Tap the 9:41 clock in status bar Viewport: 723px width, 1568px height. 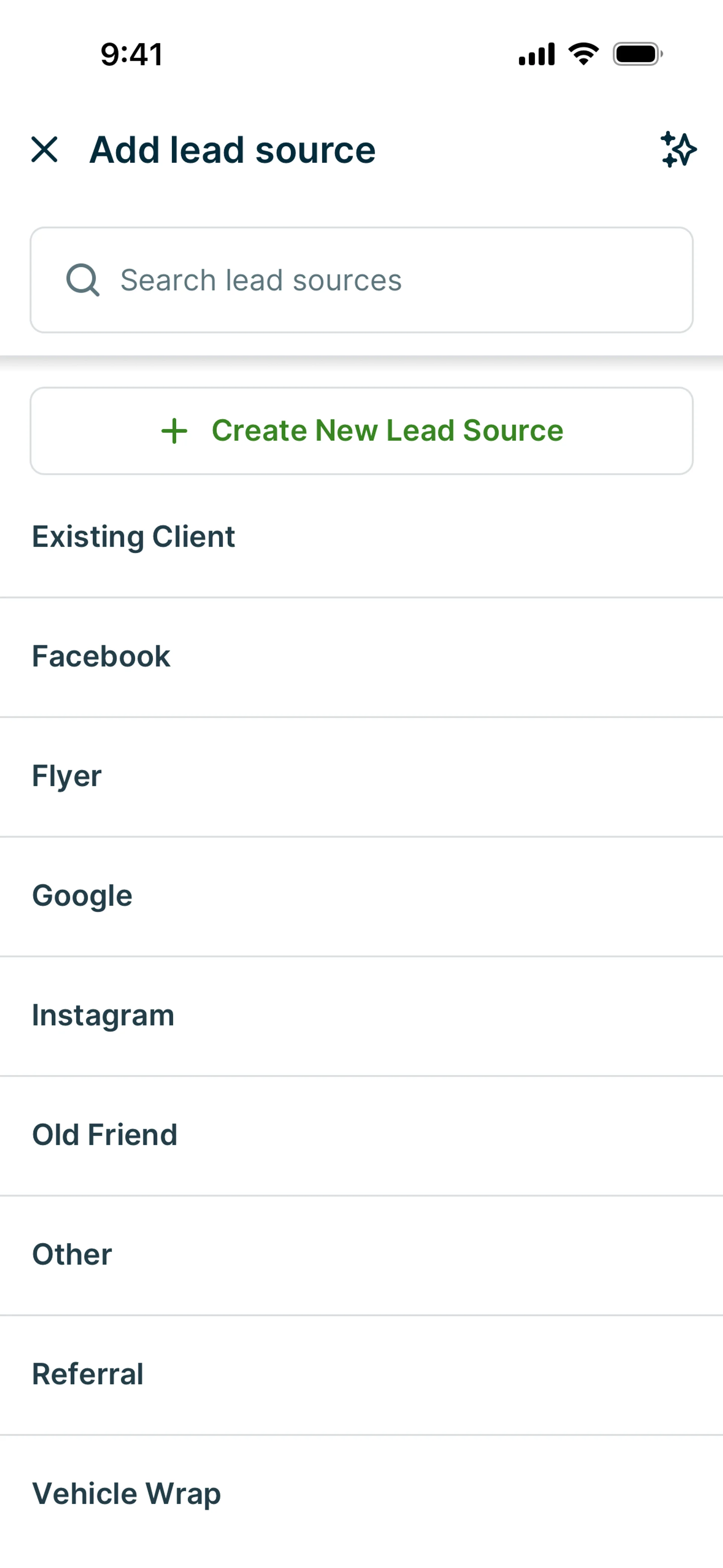click(x=131, y=54)
